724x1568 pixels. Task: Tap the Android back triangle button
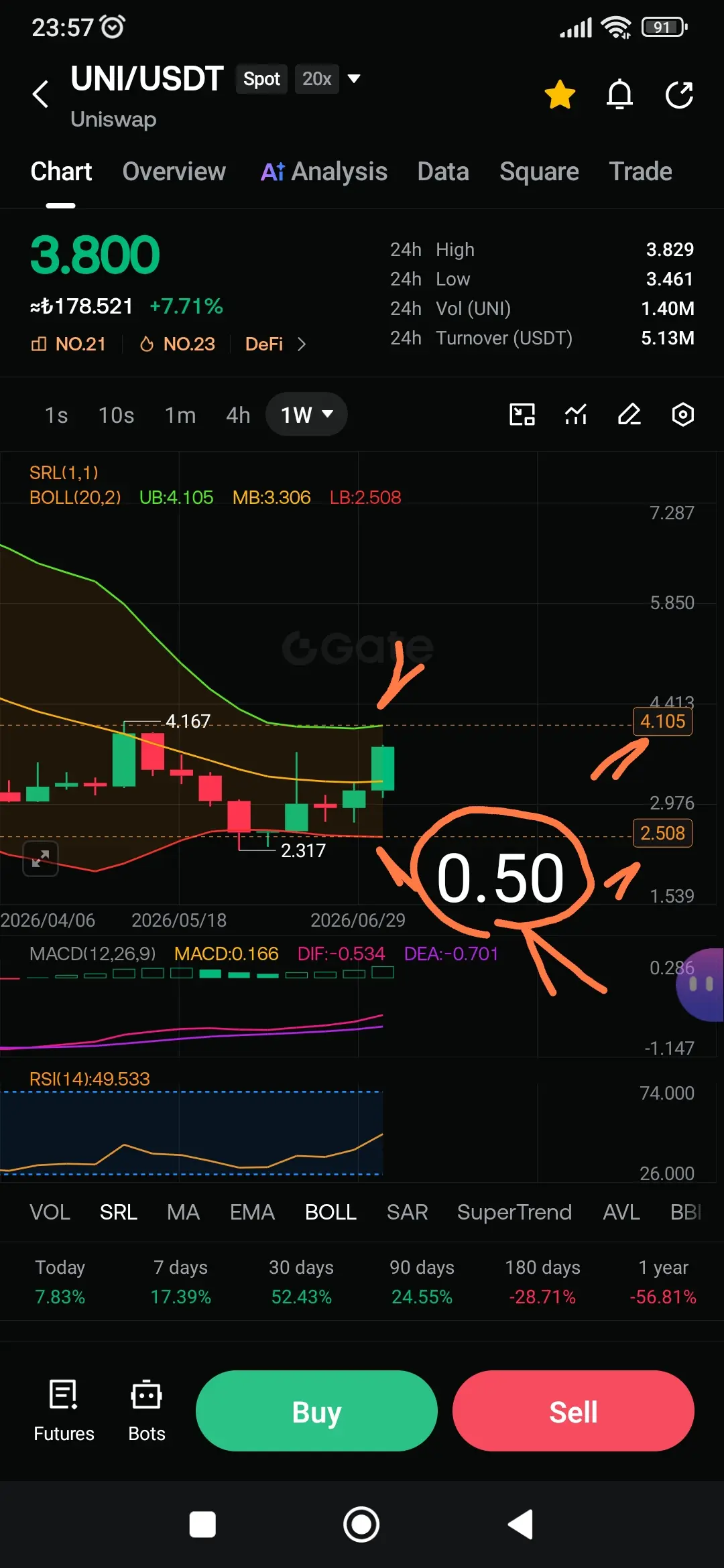[520, 1524]
